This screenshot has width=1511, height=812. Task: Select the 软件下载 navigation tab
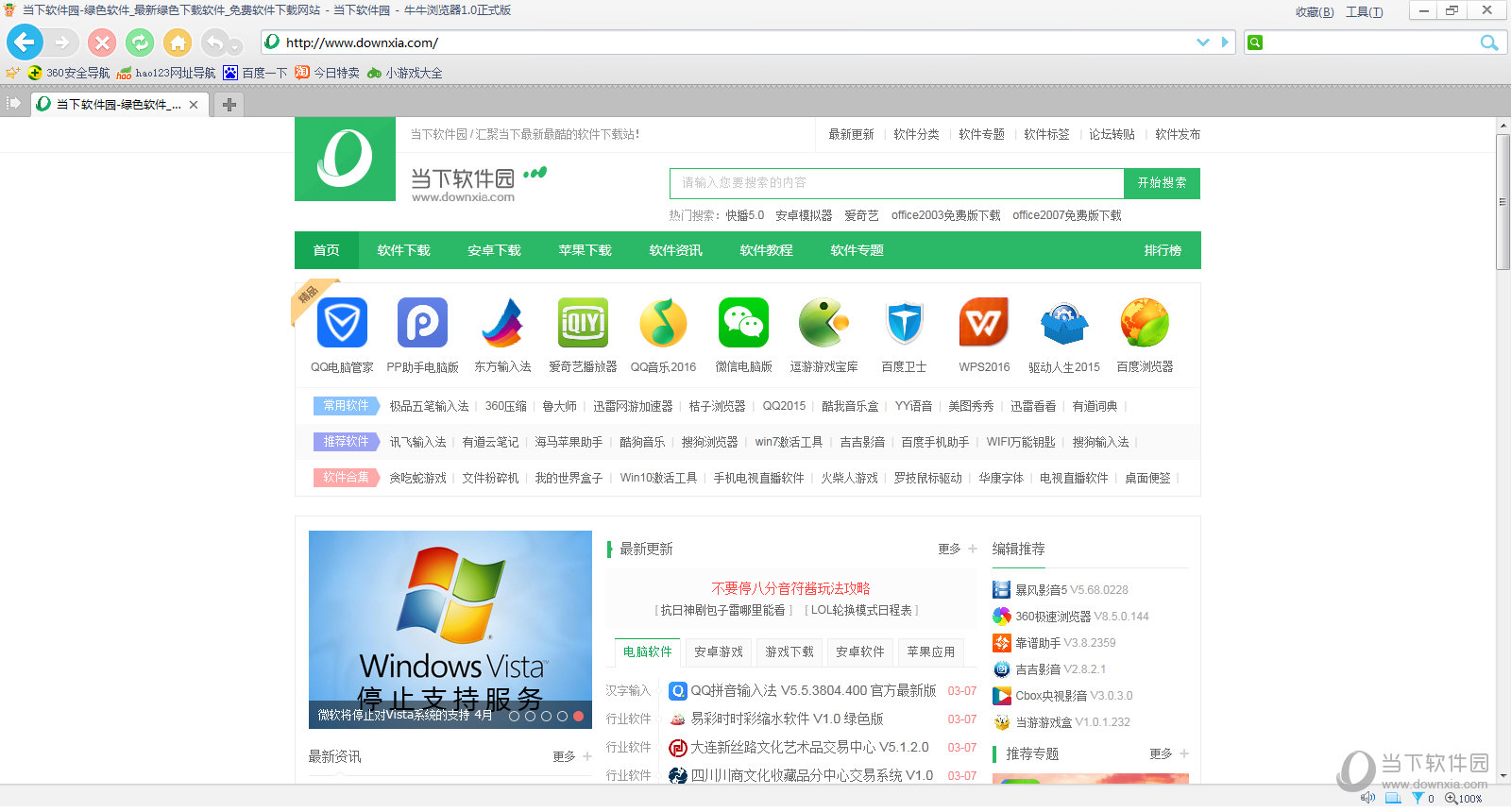[403, 250]
